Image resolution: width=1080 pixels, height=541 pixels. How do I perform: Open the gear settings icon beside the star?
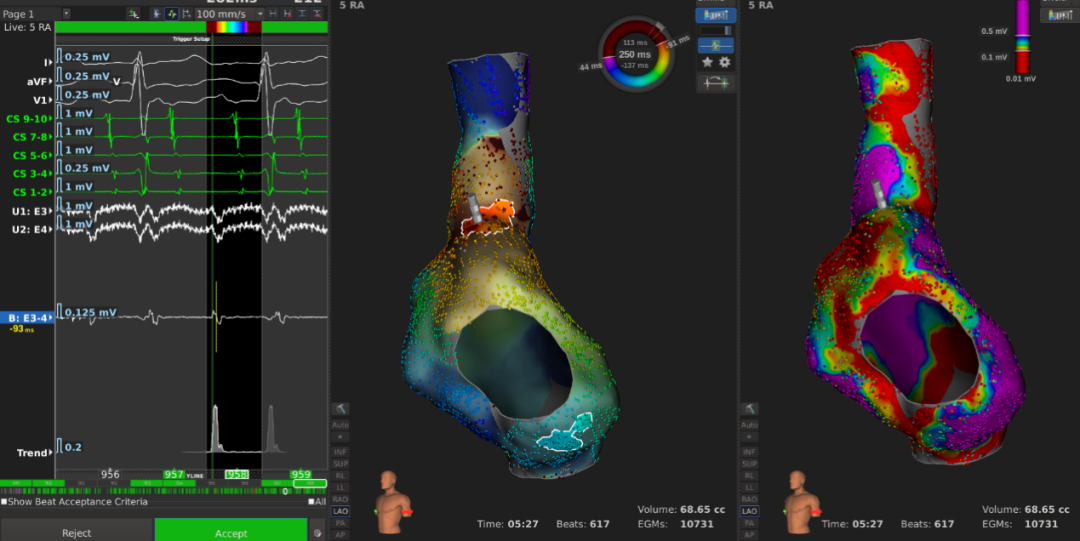tap(725, 62)
